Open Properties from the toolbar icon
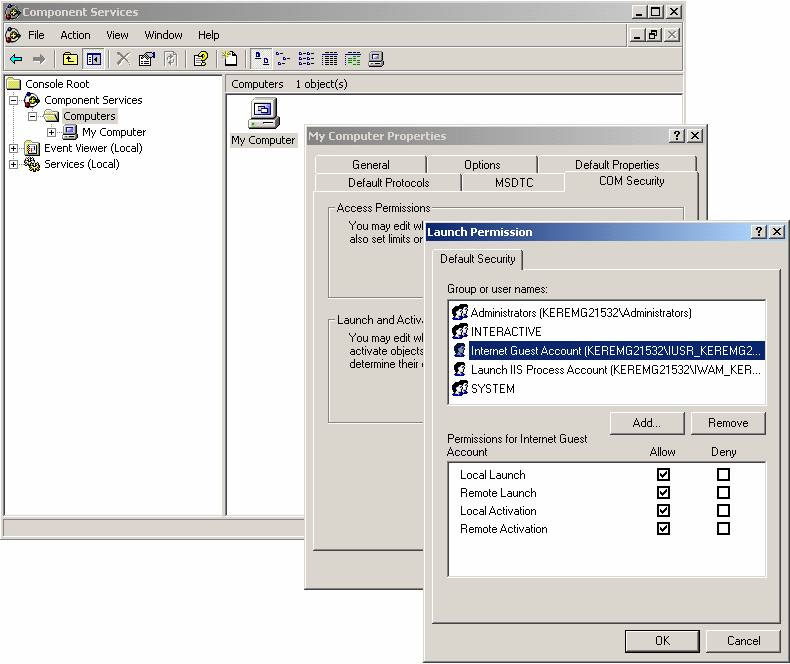Screen dimensions: 790x664 click(147, 59)
